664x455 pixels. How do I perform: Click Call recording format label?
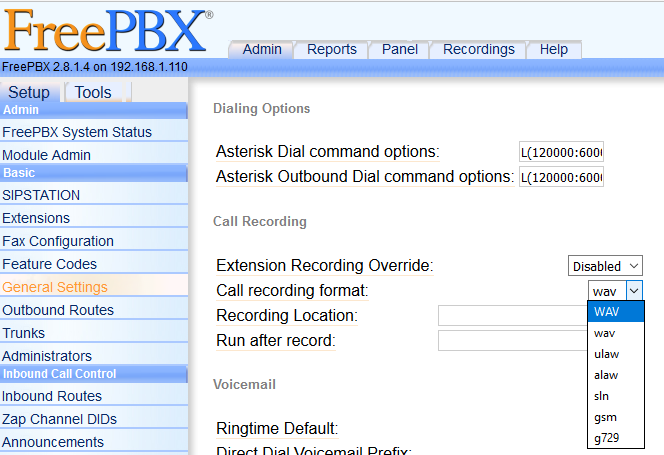coord(292,291)
